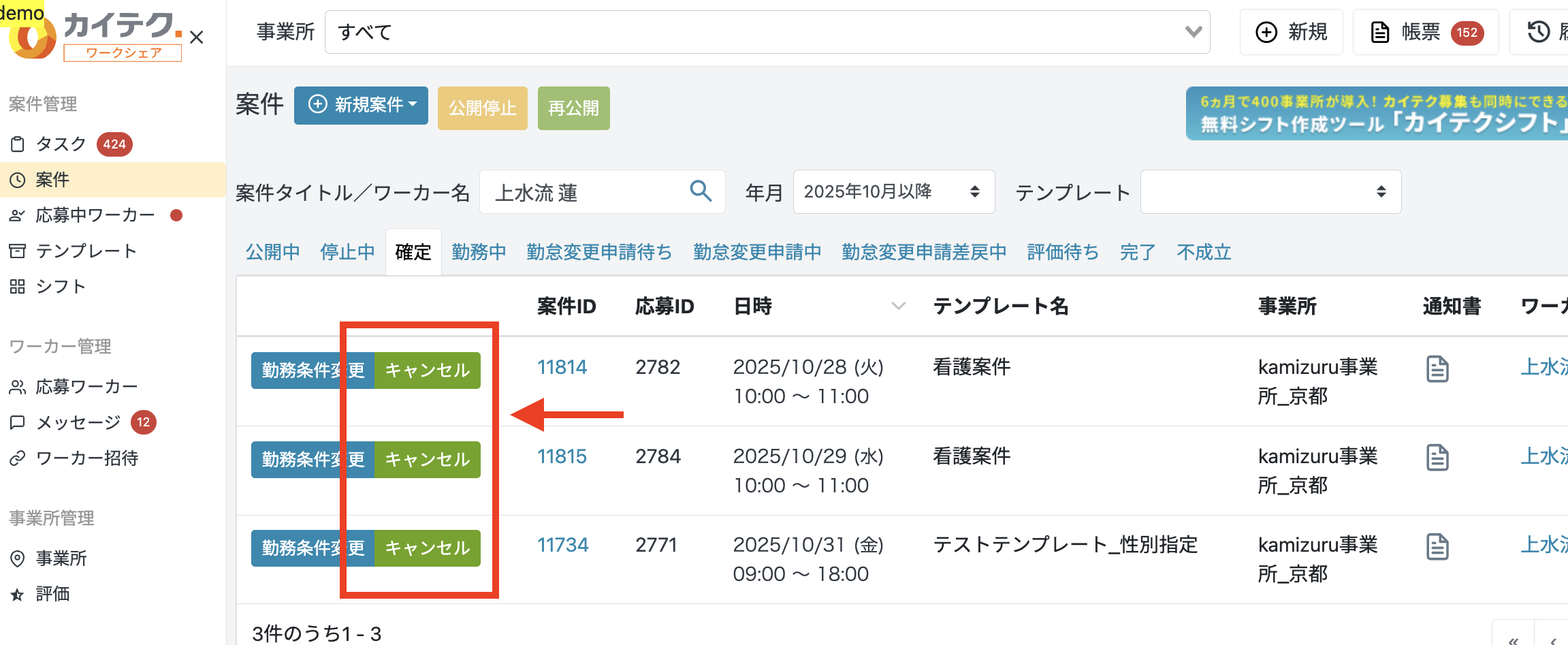Click the history clock icon at top right
Image resolution: width=1568 pixels, height=645 pixels.
[1539, 31]
